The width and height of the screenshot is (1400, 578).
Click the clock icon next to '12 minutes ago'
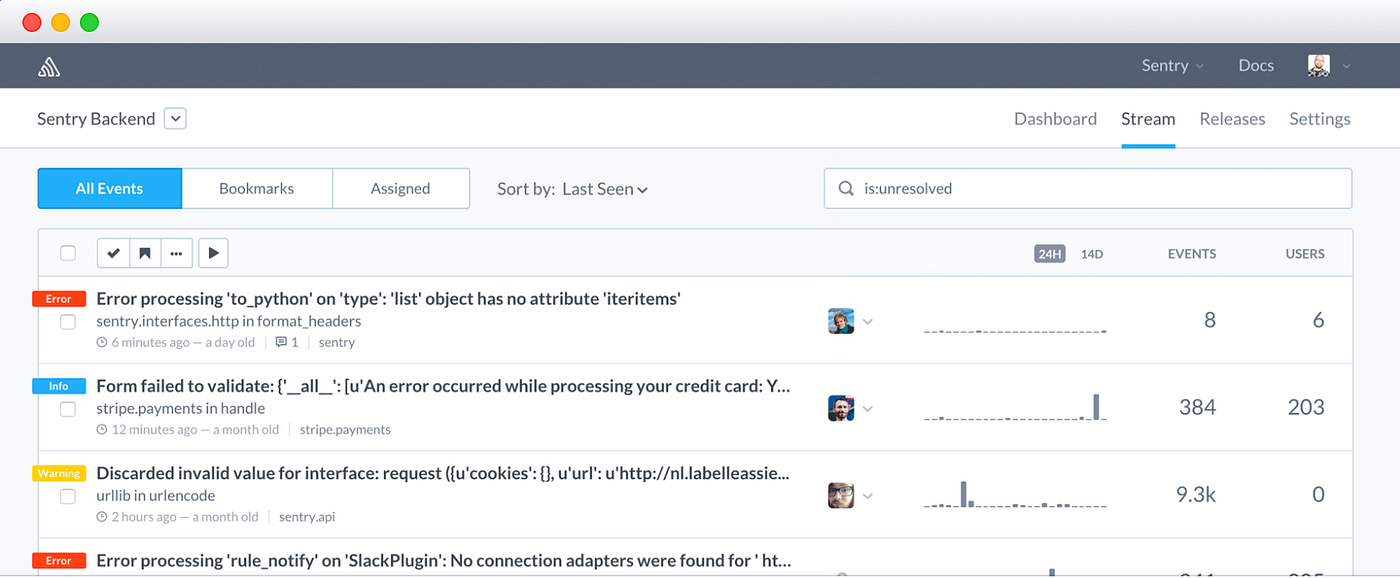[100, 429]
